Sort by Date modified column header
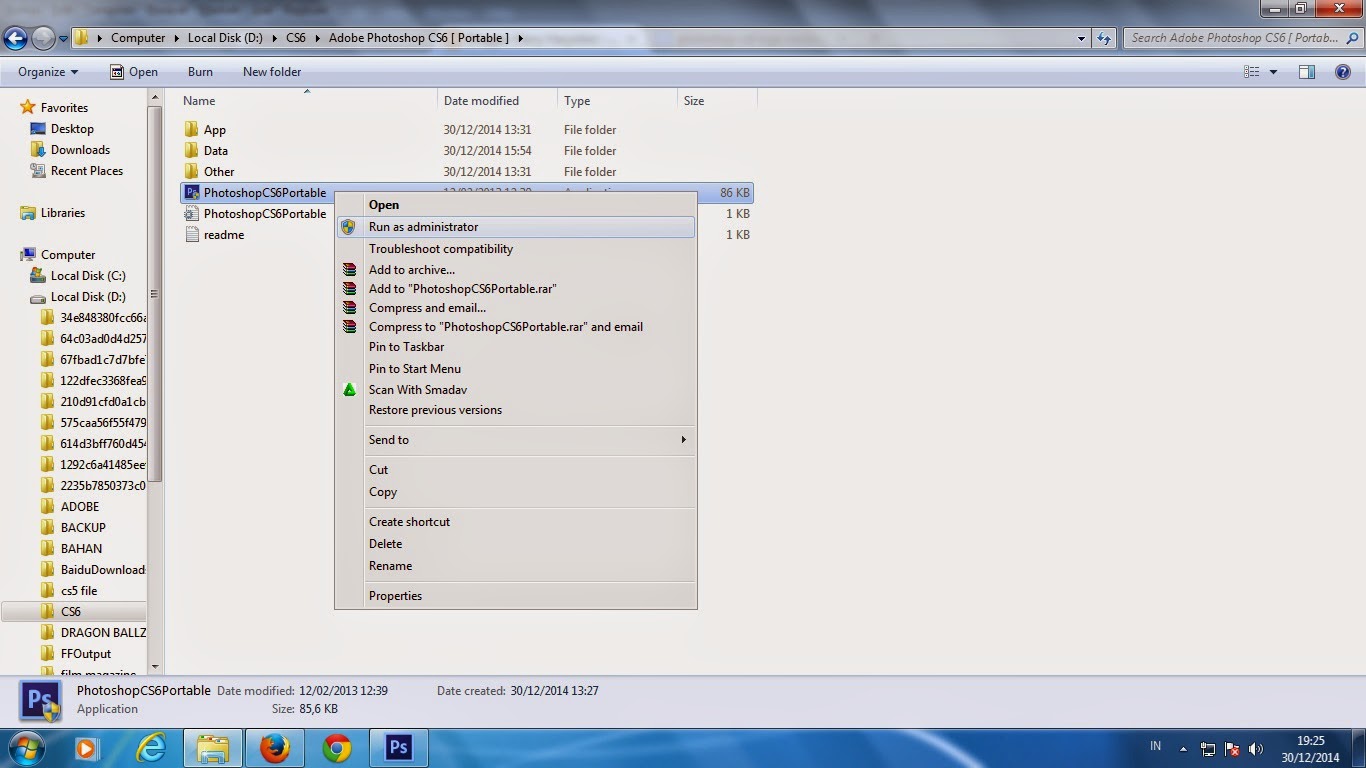1366x768 pixels. pyautogui.click(x=497, y=101)
